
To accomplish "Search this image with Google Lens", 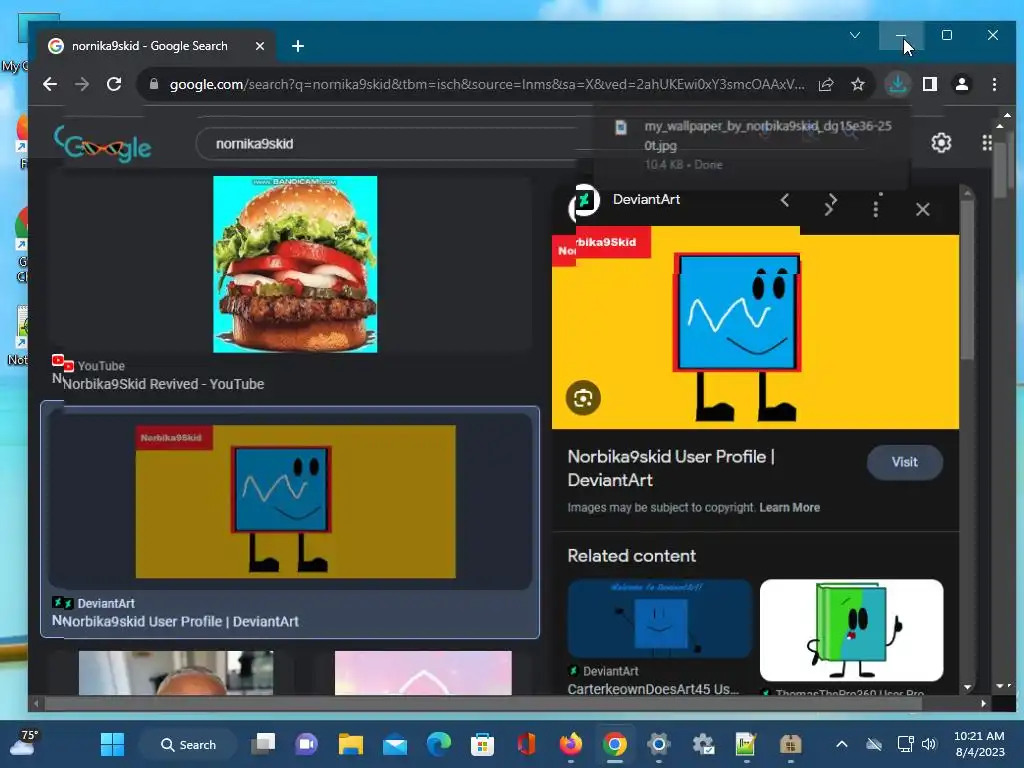I will 583,398.
